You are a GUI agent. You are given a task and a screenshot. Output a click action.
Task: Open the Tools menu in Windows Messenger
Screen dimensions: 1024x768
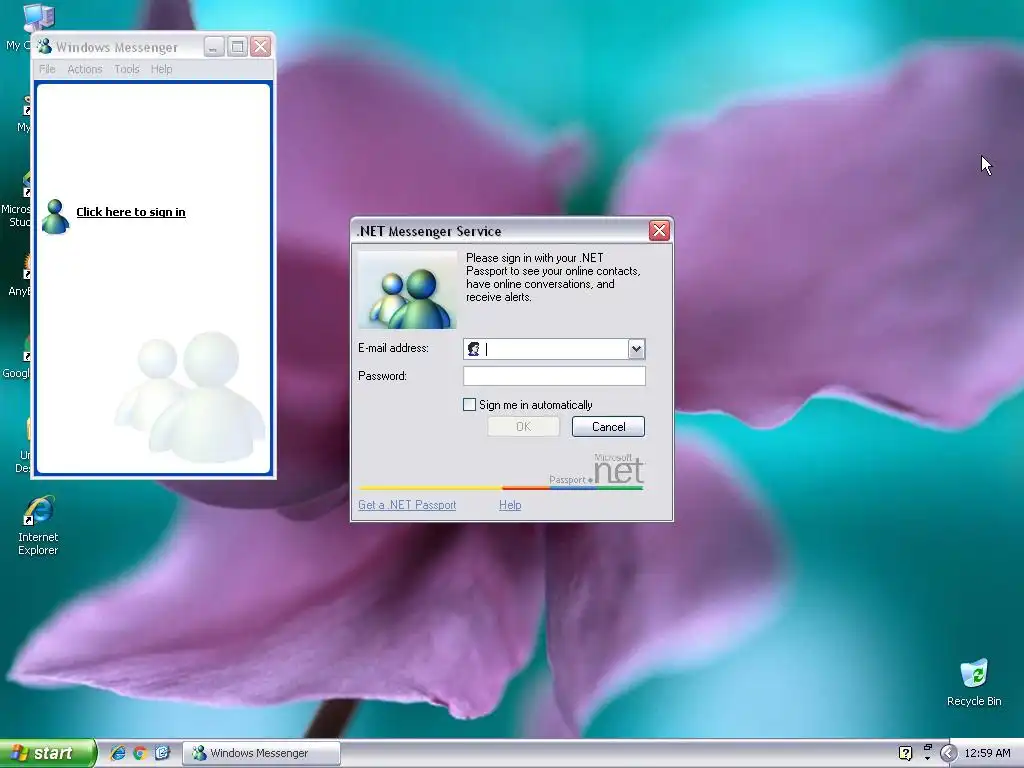tap(127, 69)
